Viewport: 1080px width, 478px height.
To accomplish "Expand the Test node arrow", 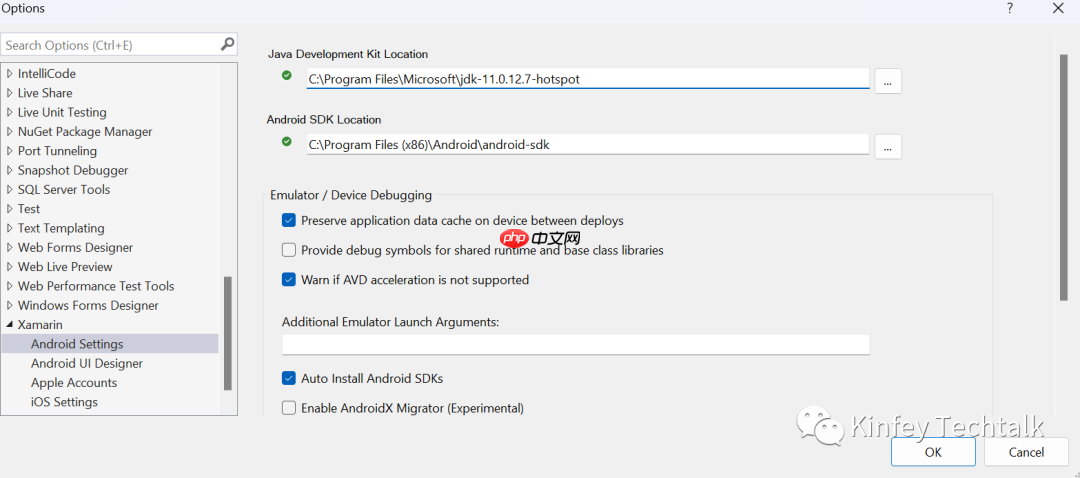I will point(10,209).
